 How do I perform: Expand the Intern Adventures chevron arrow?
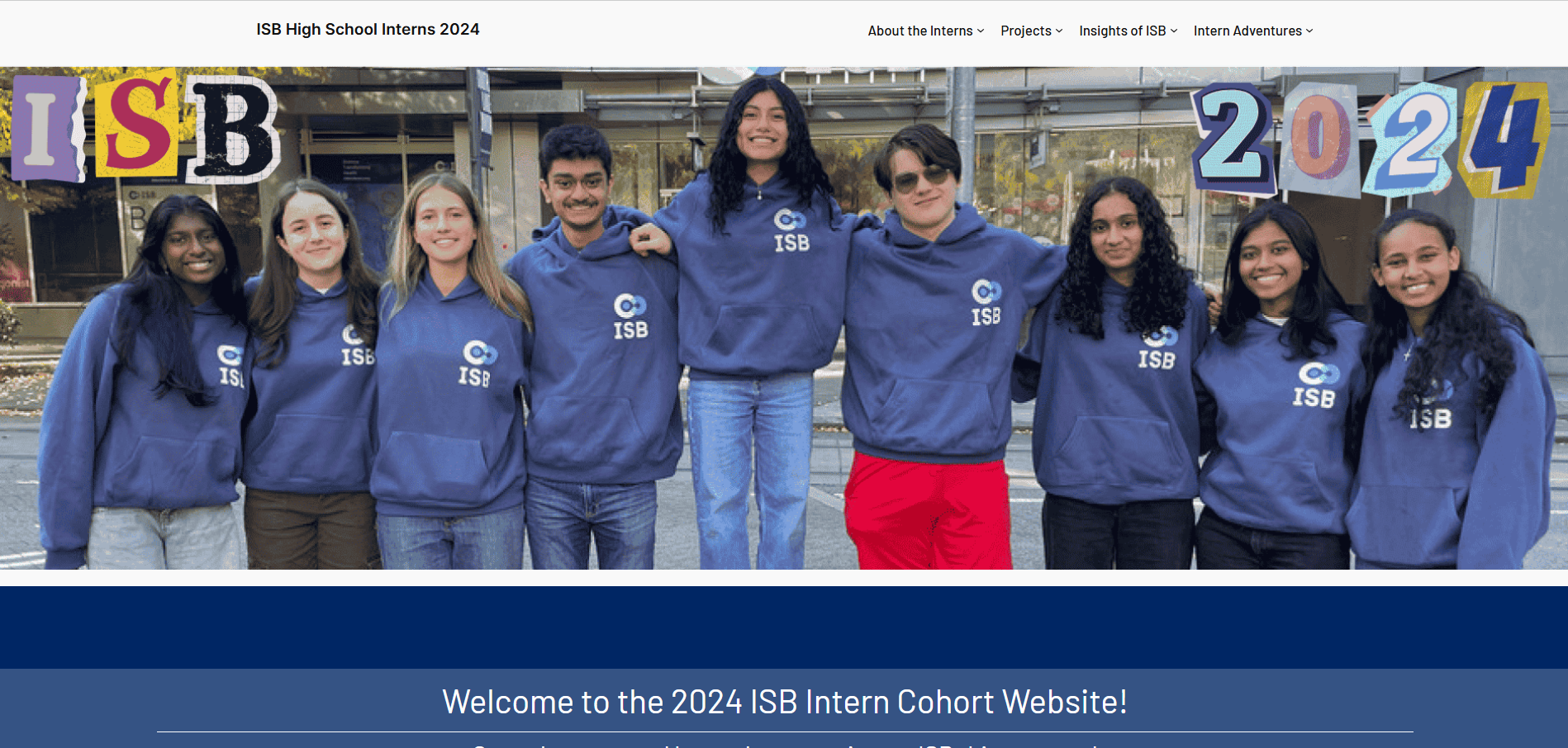1309,31
